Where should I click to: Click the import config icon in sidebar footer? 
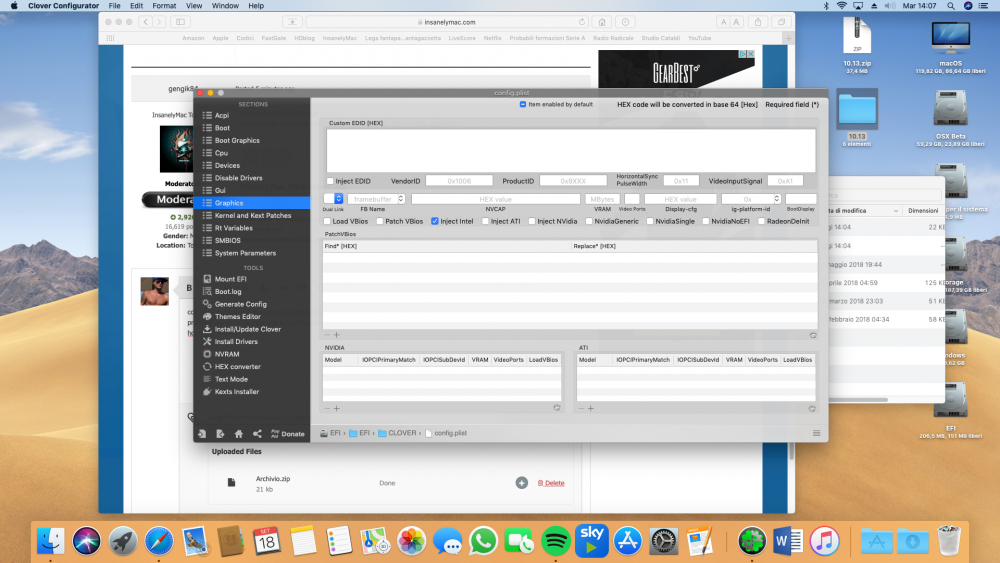(x=202, y=434)
